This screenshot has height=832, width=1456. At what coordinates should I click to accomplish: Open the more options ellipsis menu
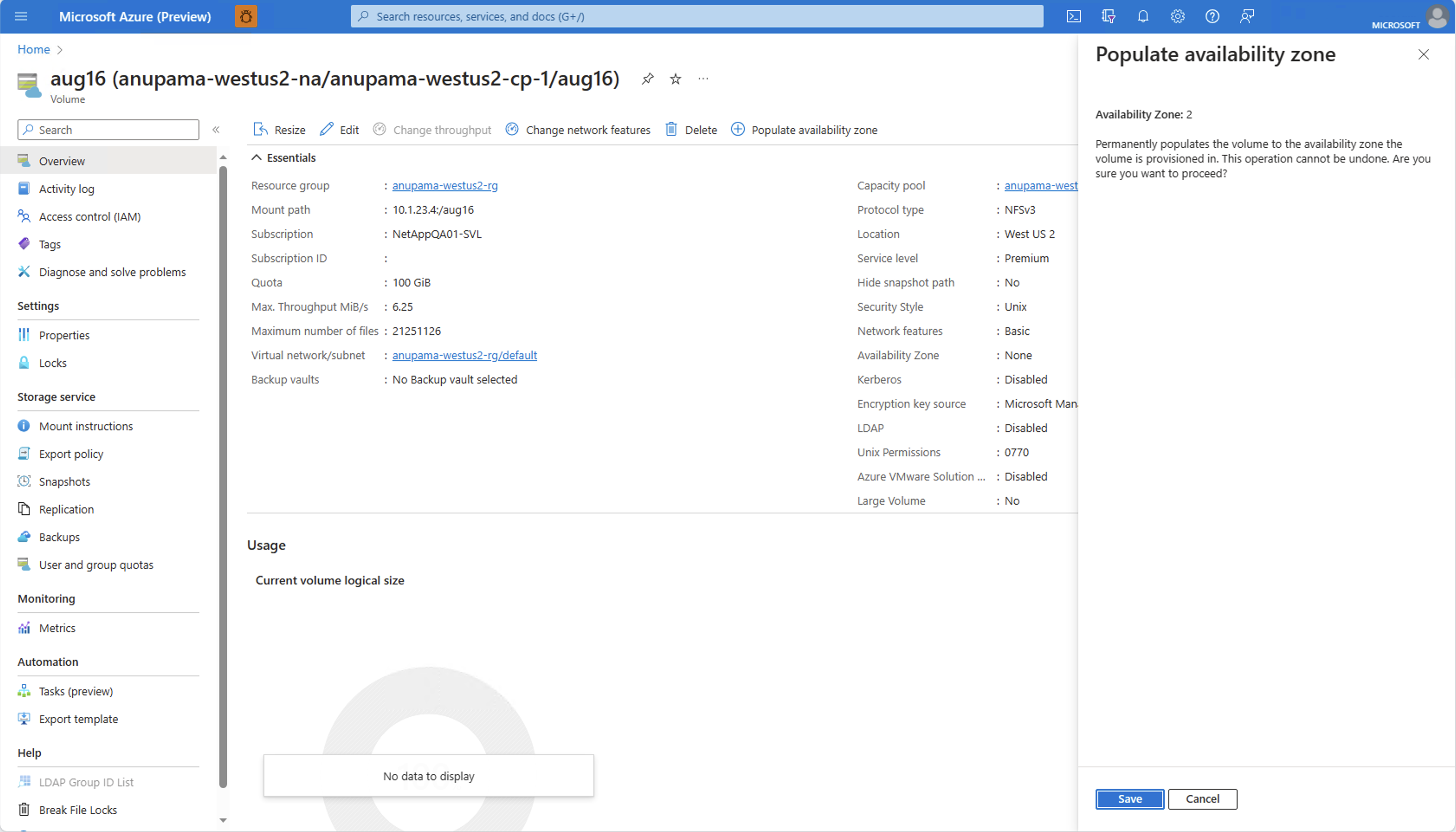(703, 79)
